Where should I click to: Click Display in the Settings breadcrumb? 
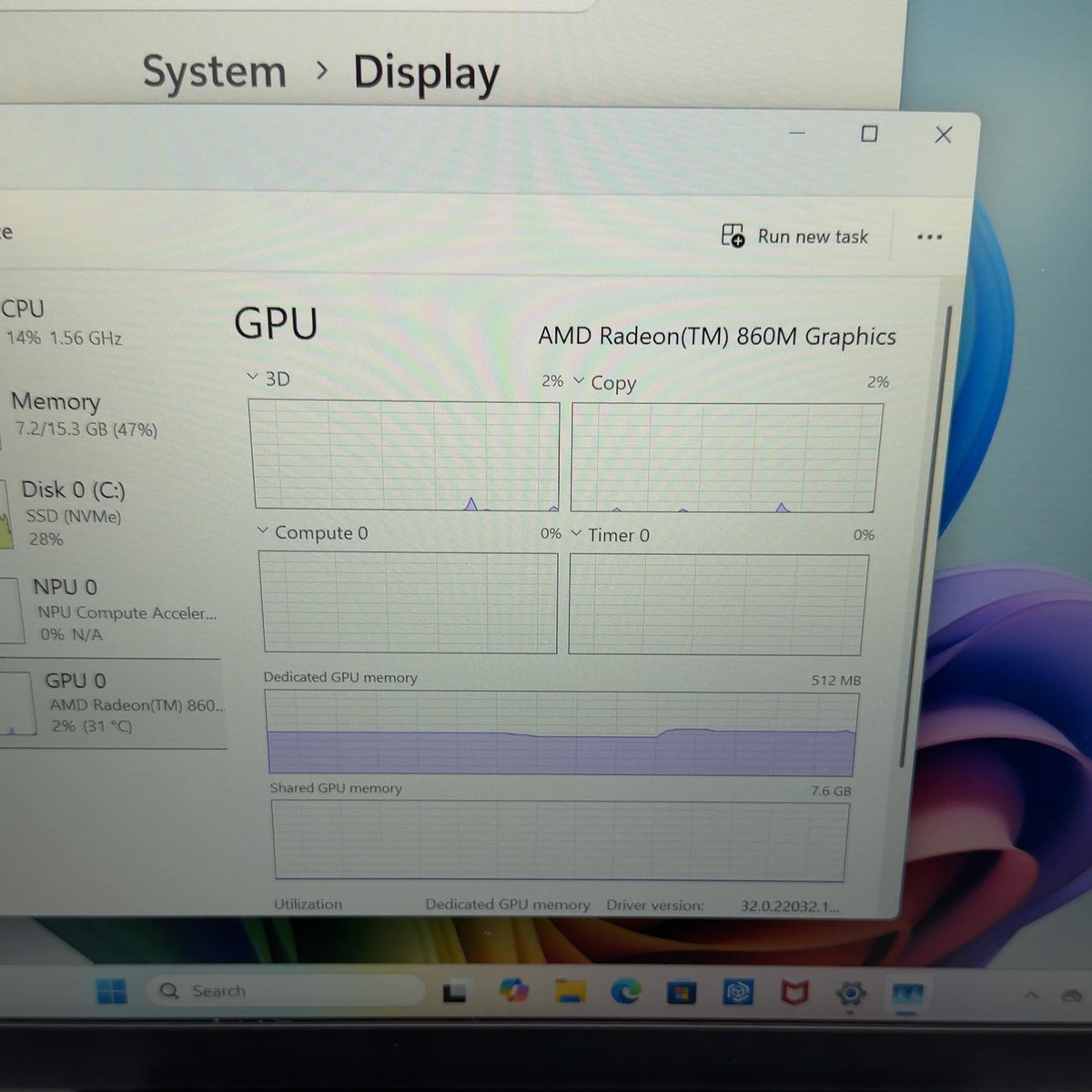pos(427,74)
